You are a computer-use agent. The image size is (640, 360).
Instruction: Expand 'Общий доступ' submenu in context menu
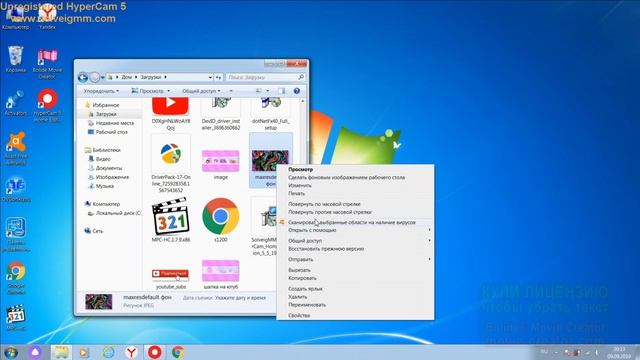354,241
